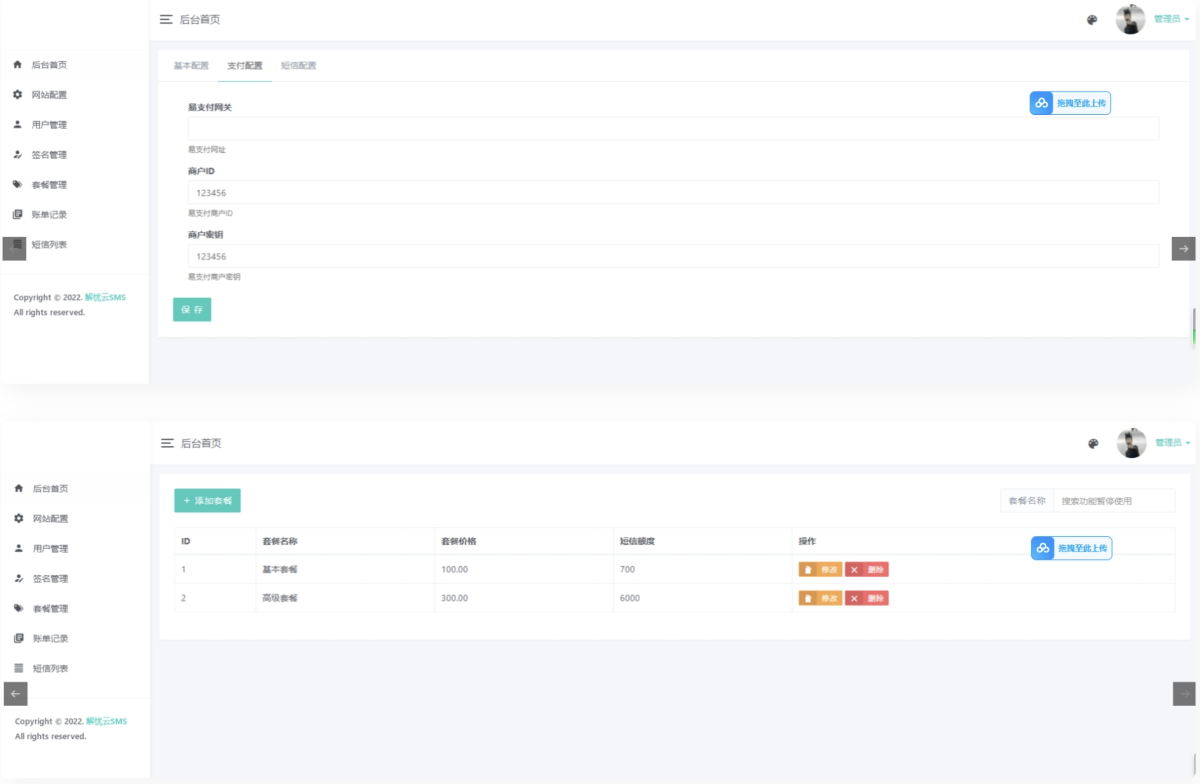1200x784 pixels.
Task: Click 删除 for the 基本套餐 row
Action: [x=867, y=569]
